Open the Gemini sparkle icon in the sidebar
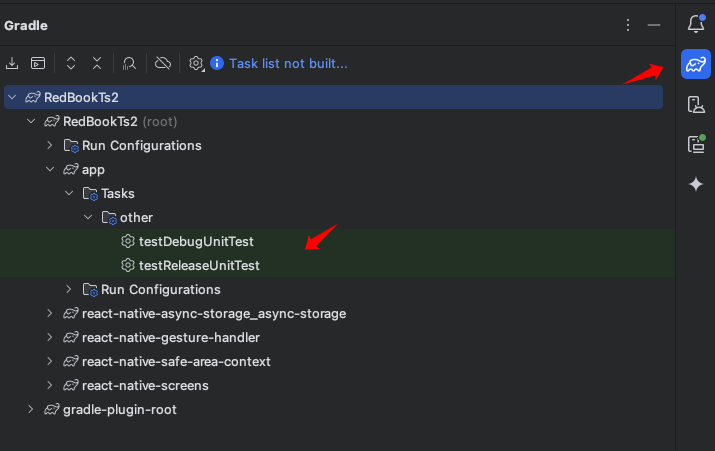The height and width of the screenshot is (451, 715). [696, 184]
